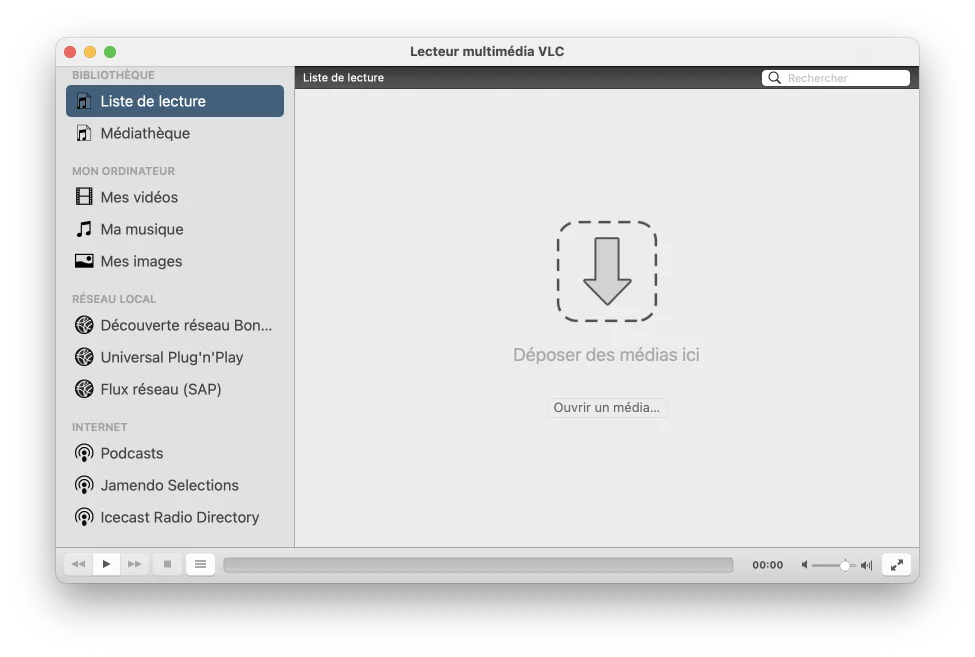Set maximum volume with loud speaker icon
This screenshot has height=657, width=975.
866,565
